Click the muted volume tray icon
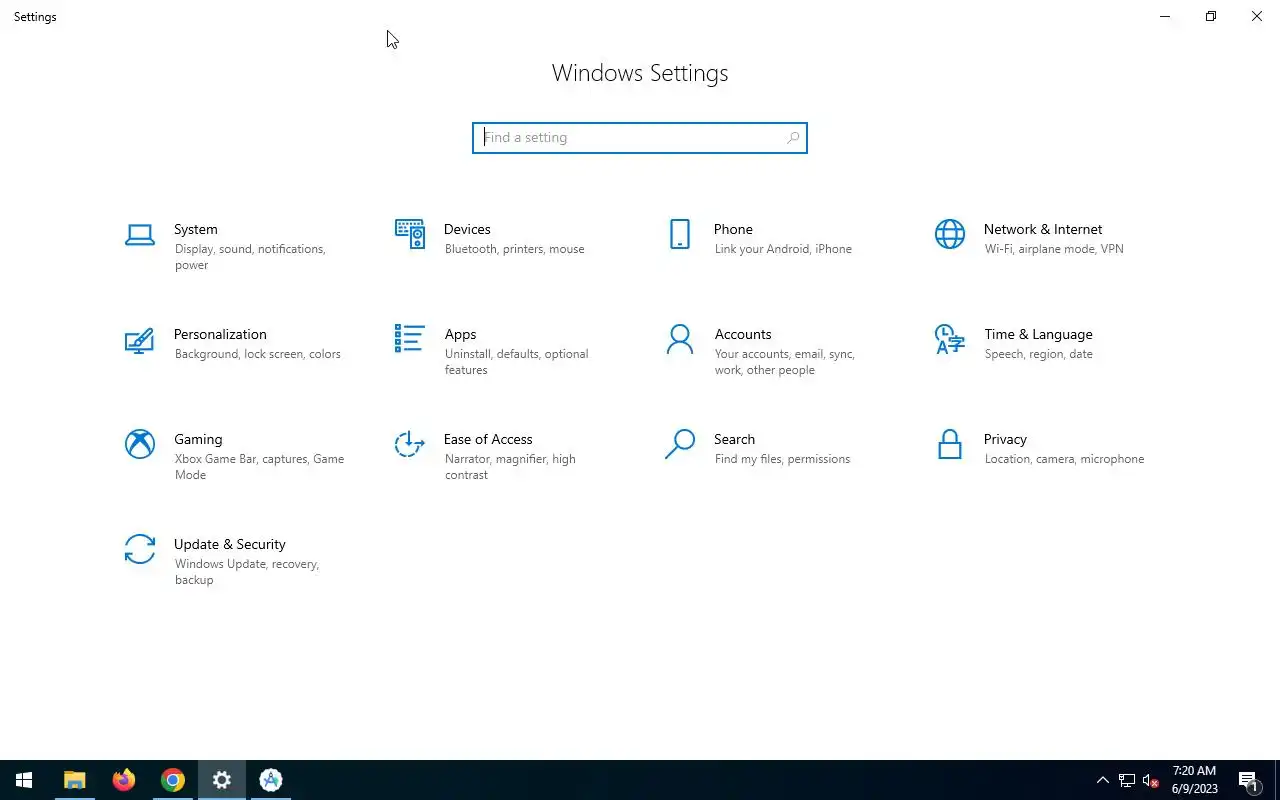 [1150, 780]
